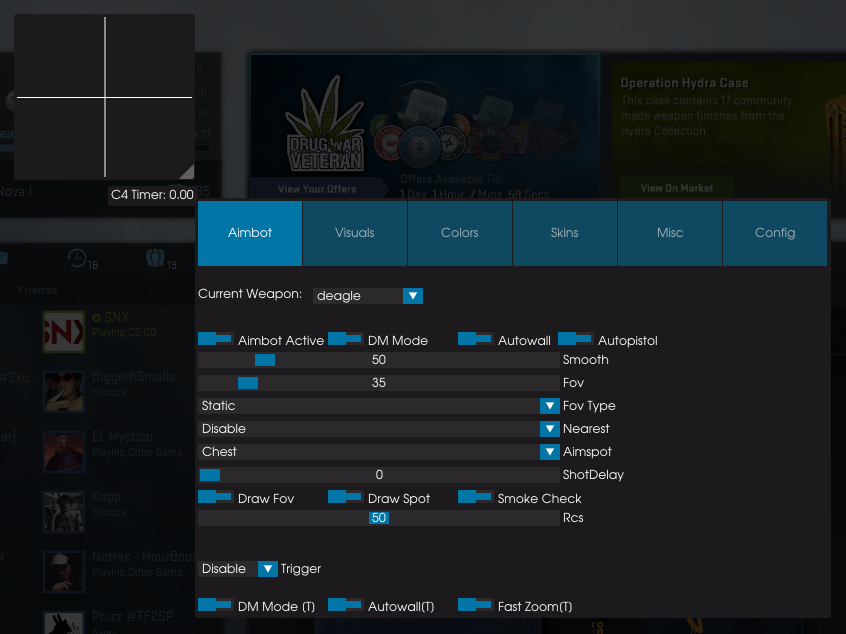
Task: Click Operation Hydra Case title
Action: [684, 83]
